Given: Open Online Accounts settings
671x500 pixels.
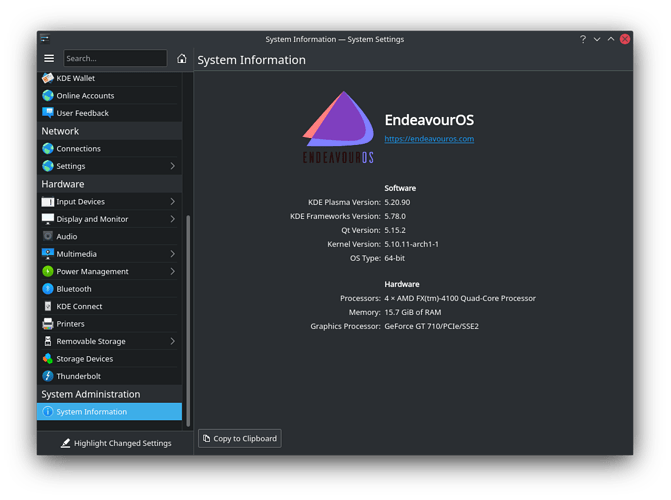Looking at the screenshot, I should 110,95.
